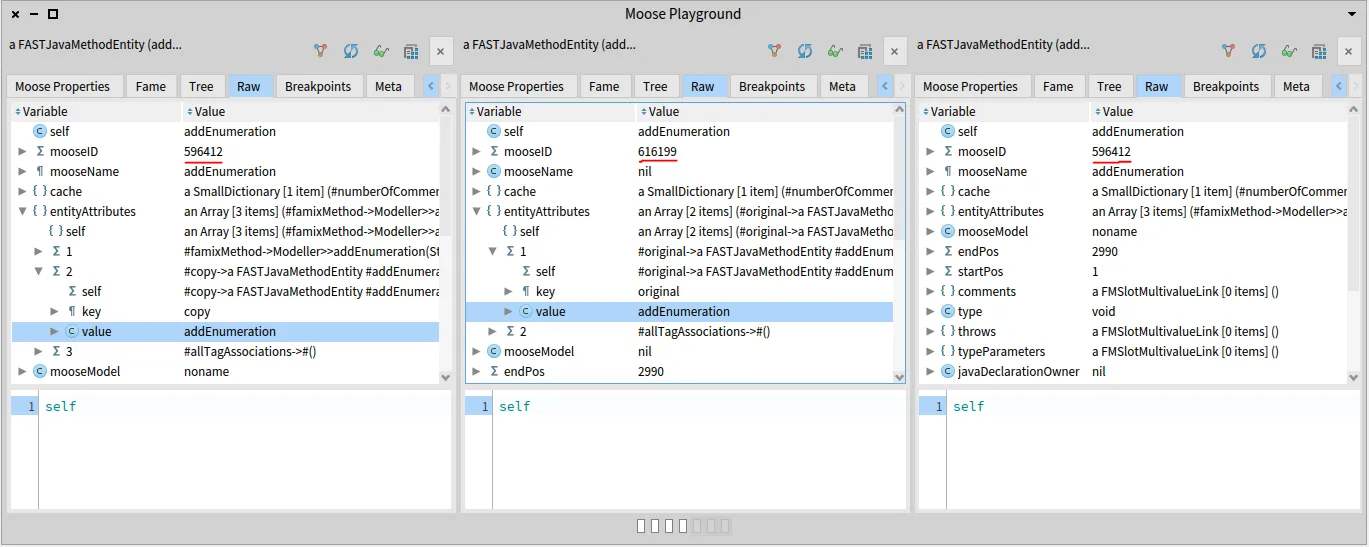Screen dimensions: 1369x547
Task: Expand the key row in the left pane
Action: coord(54,311)
